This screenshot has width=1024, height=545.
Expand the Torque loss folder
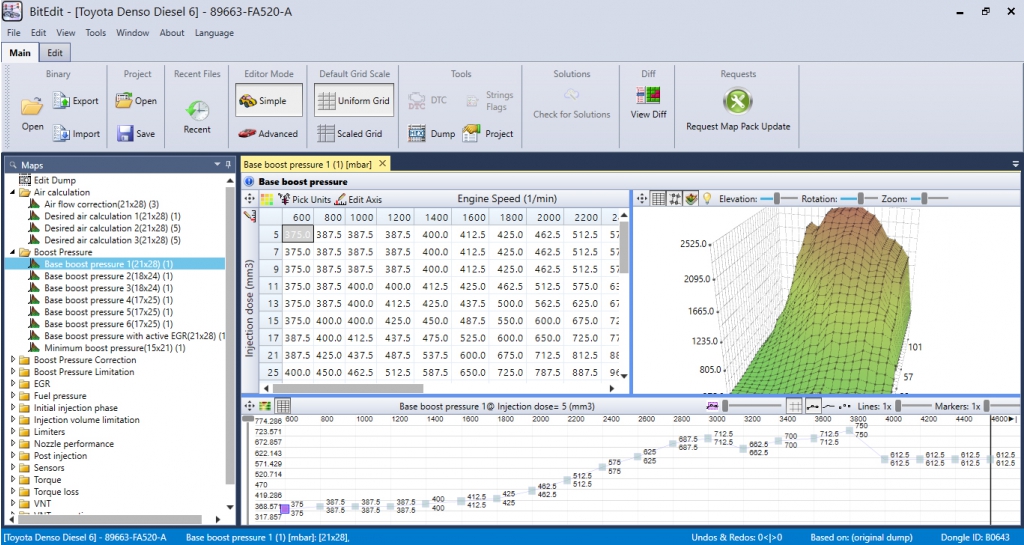13,491
